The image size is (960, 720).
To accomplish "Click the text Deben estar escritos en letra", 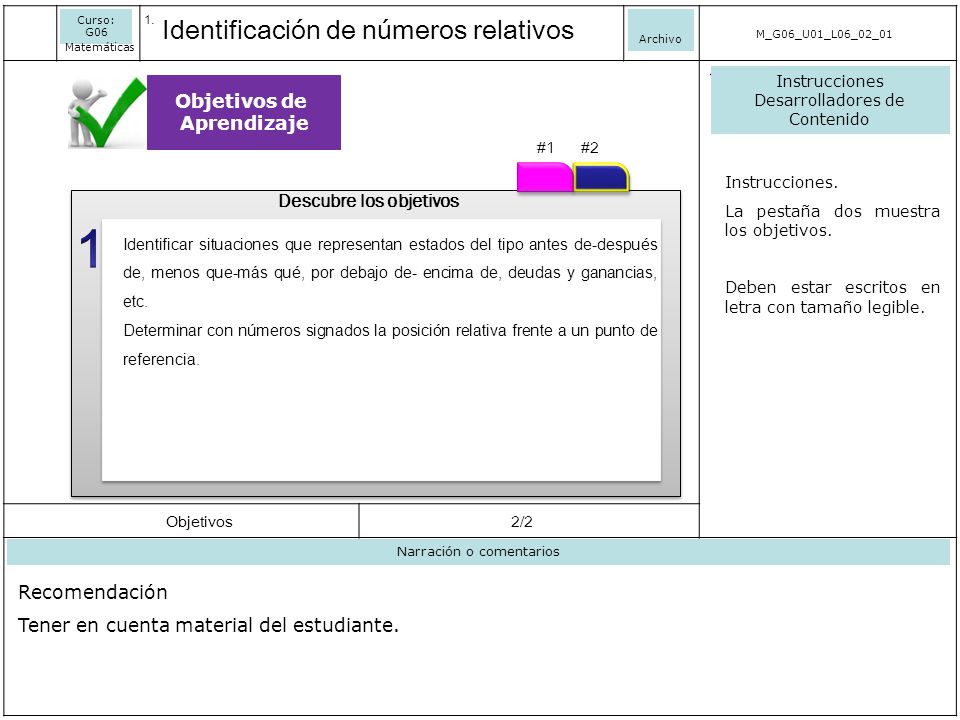I will pos(832,297).
